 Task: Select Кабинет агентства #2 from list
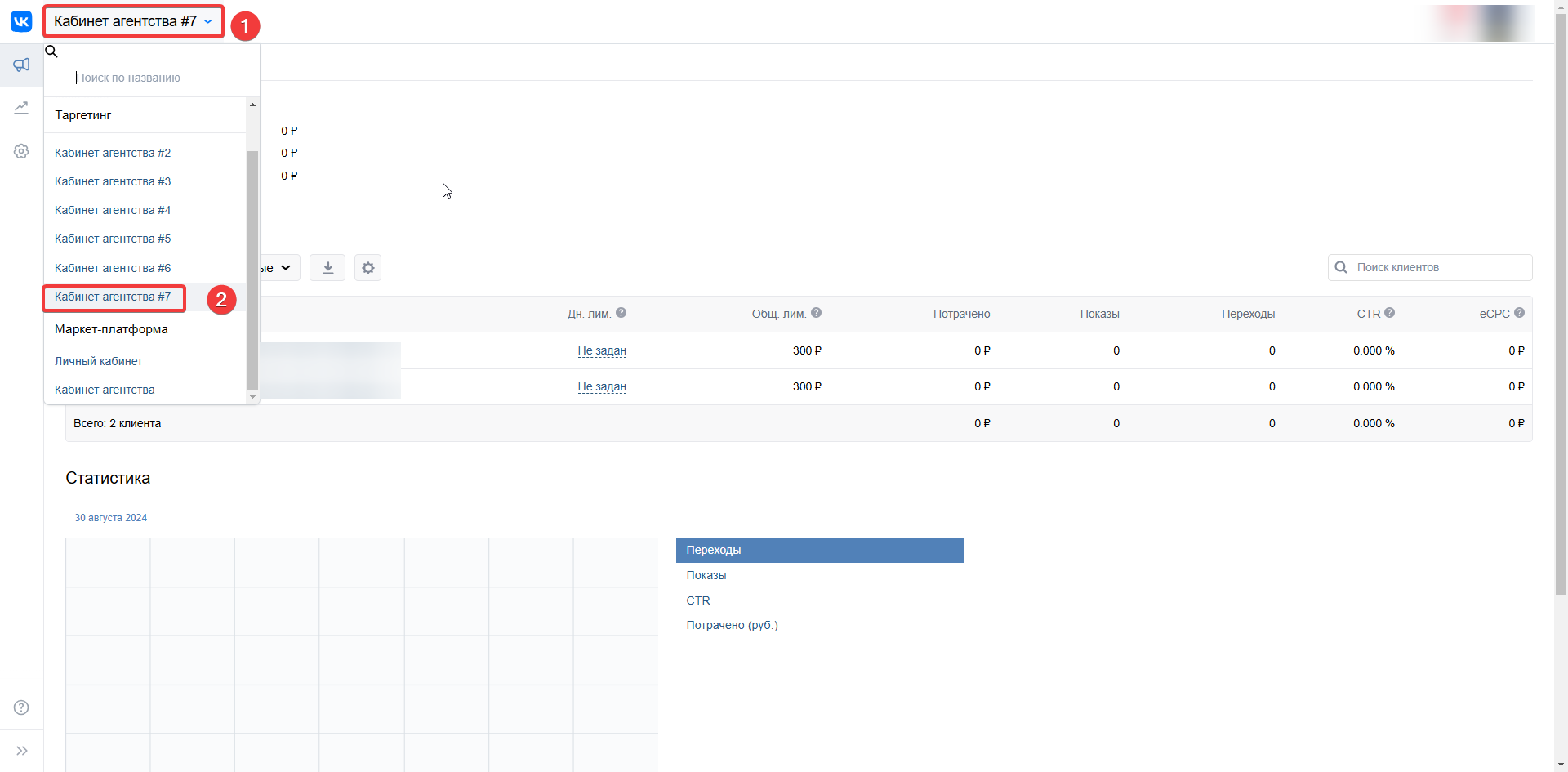pos(113,153)
